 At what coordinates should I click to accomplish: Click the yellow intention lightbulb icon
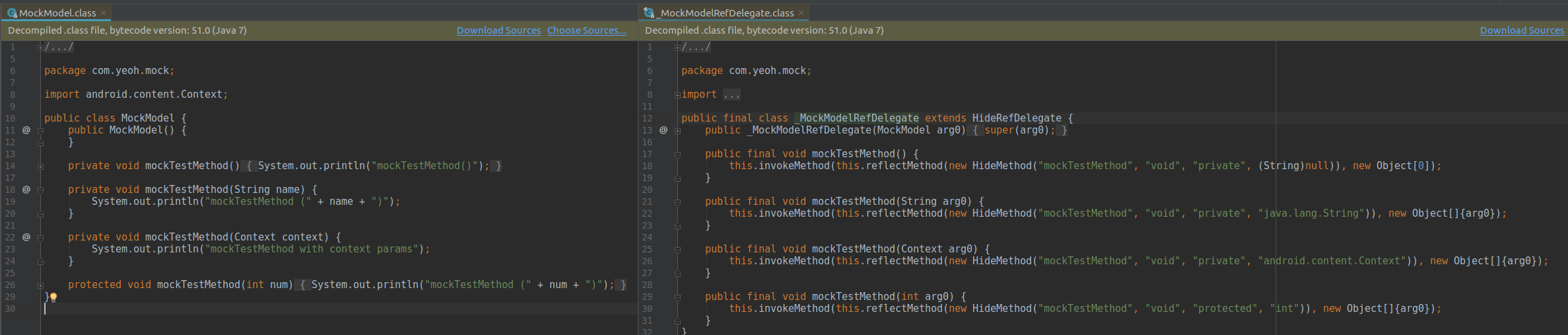point(53,297)
